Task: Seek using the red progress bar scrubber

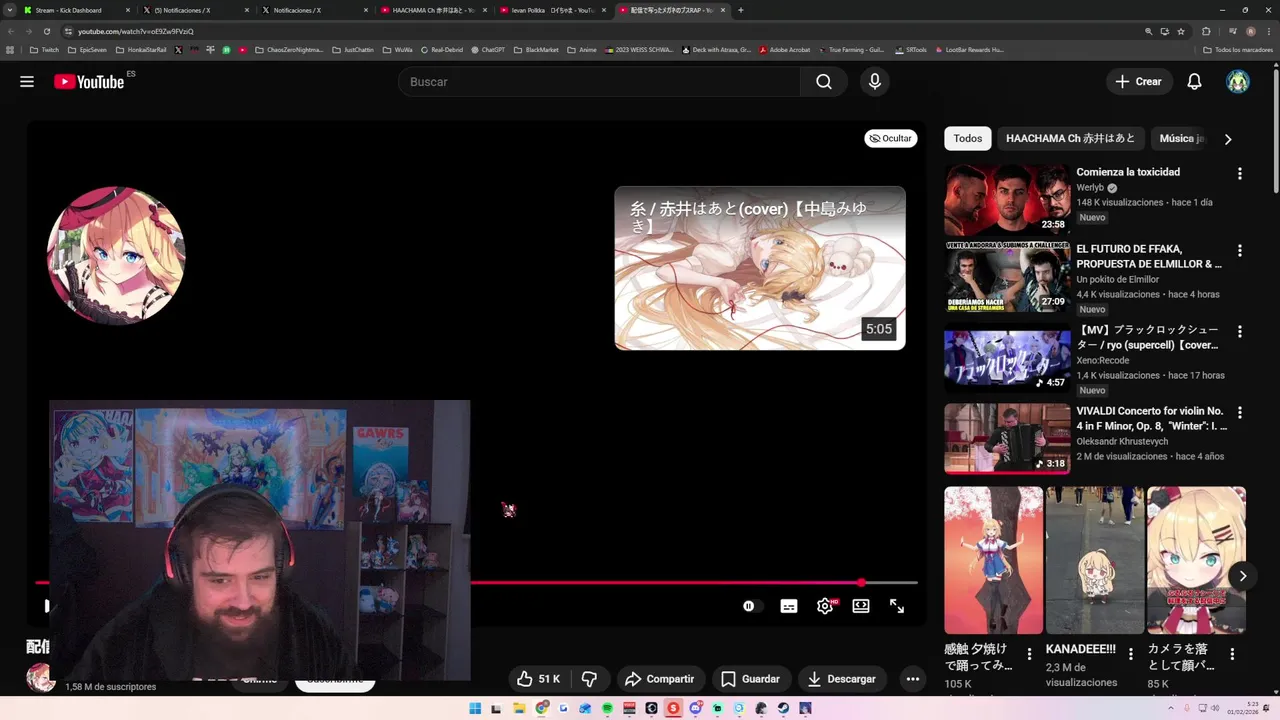Action: (861, 582)
